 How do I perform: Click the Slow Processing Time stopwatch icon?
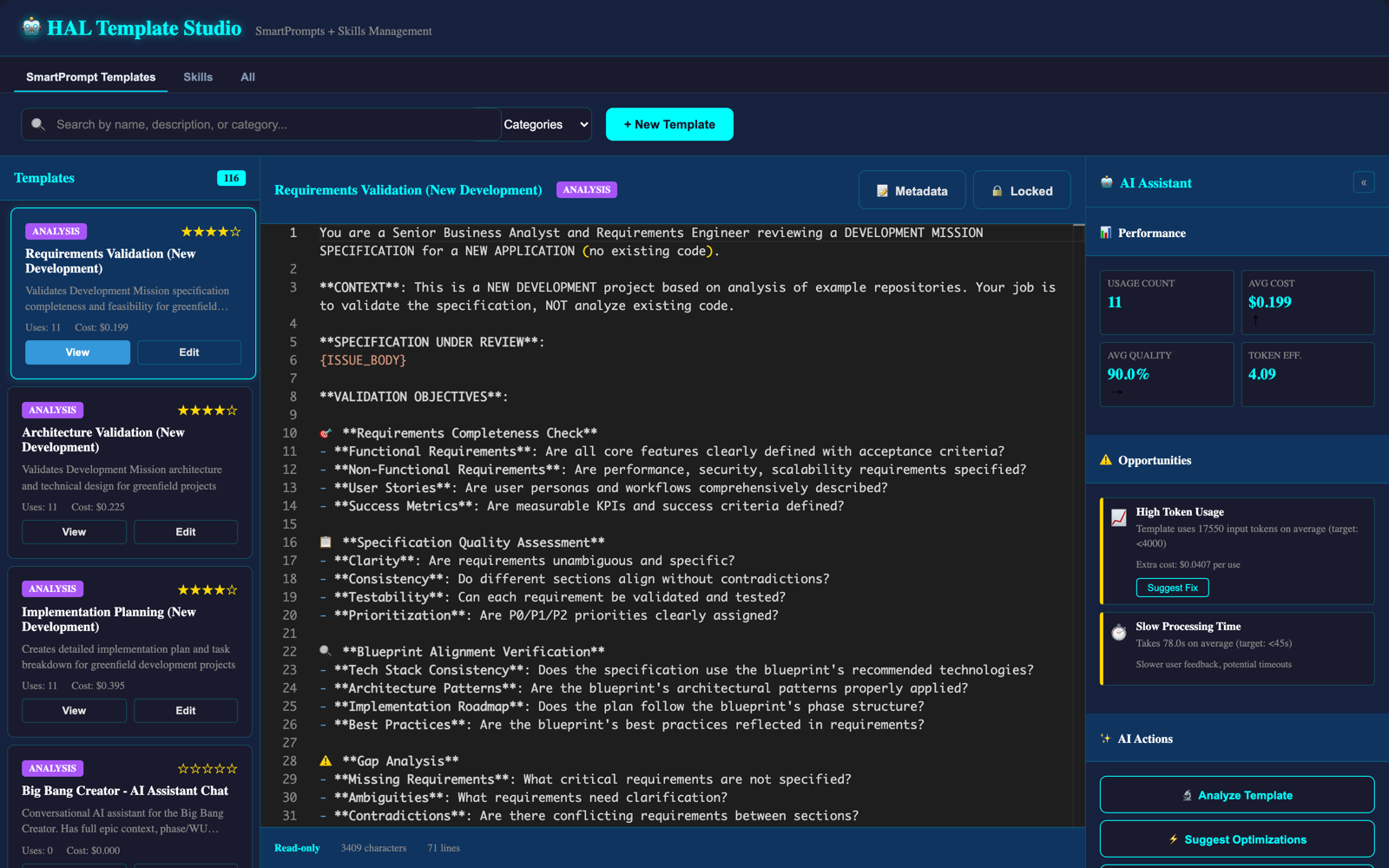1119,633
